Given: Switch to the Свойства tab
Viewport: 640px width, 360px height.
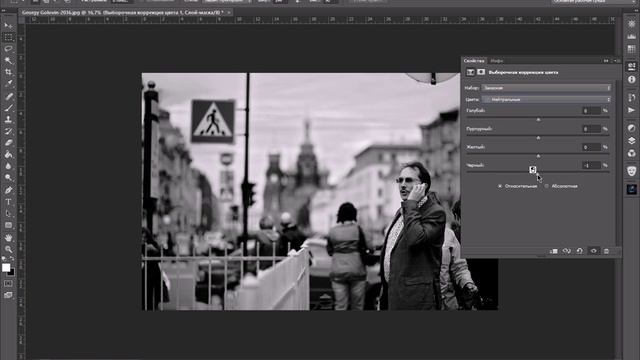Looking at the screenshot, I should [473, 61].
